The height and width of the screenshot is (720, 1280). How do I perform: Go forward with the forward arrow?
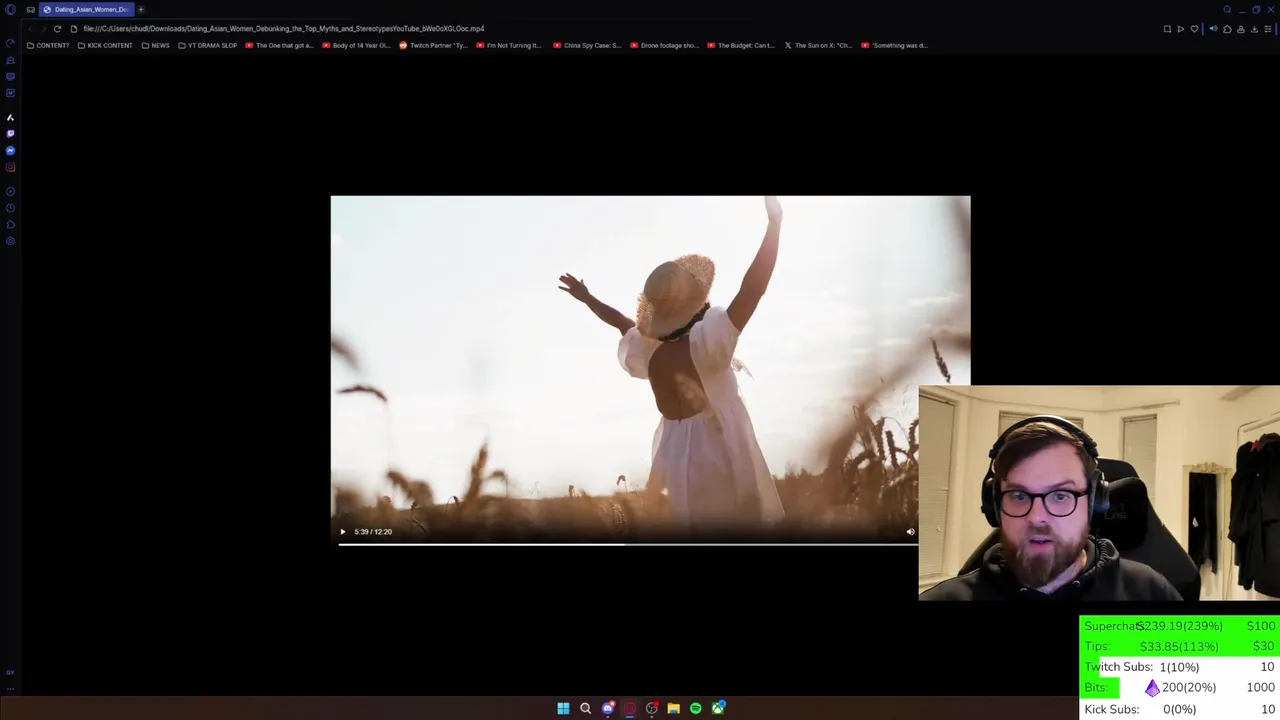pos(43,29)
